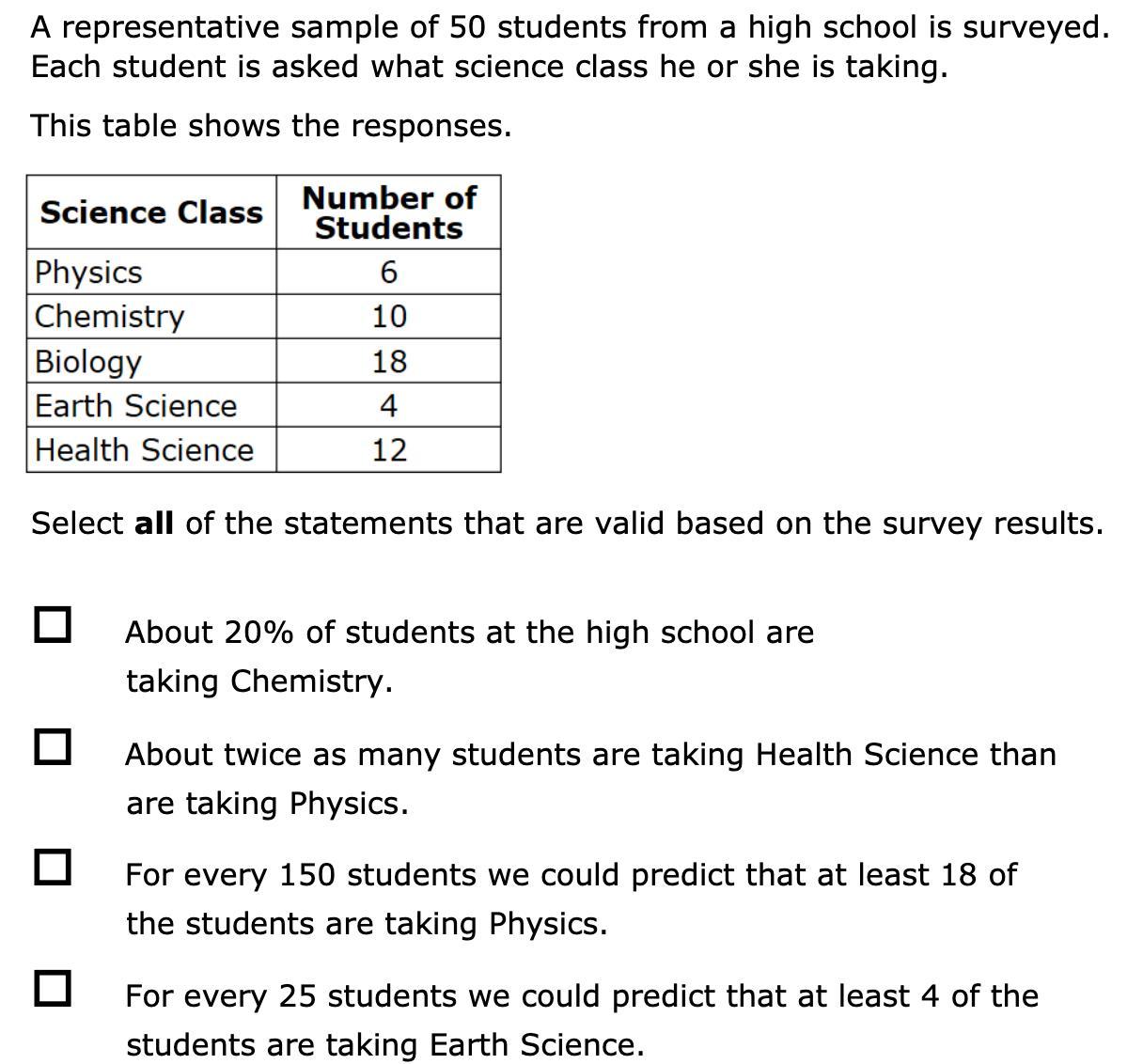Click the Chemistry row label

[x=109, y=317]
